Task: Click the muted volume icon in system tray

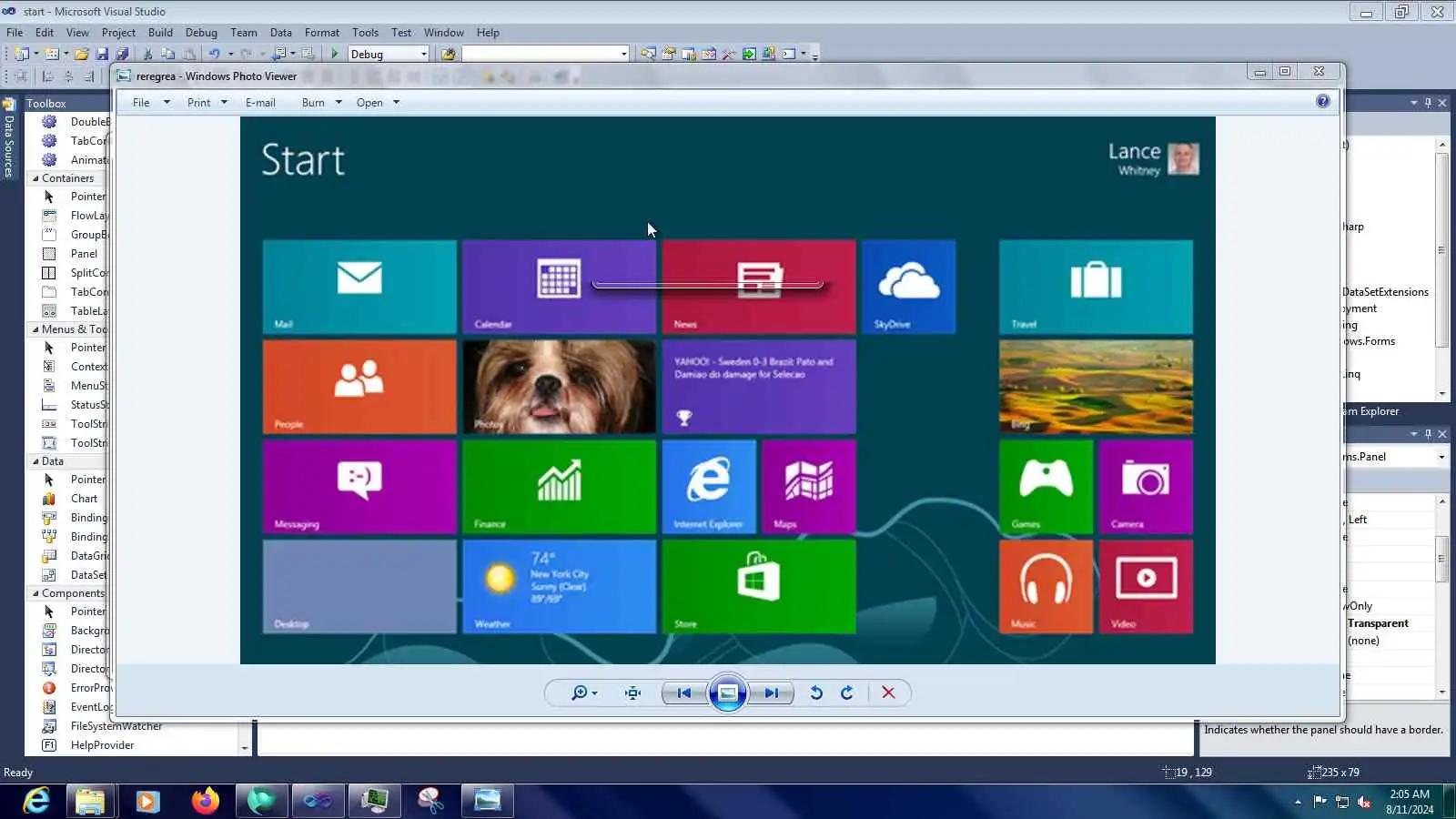Action: pyautogui.click(x=1364, y=802)
